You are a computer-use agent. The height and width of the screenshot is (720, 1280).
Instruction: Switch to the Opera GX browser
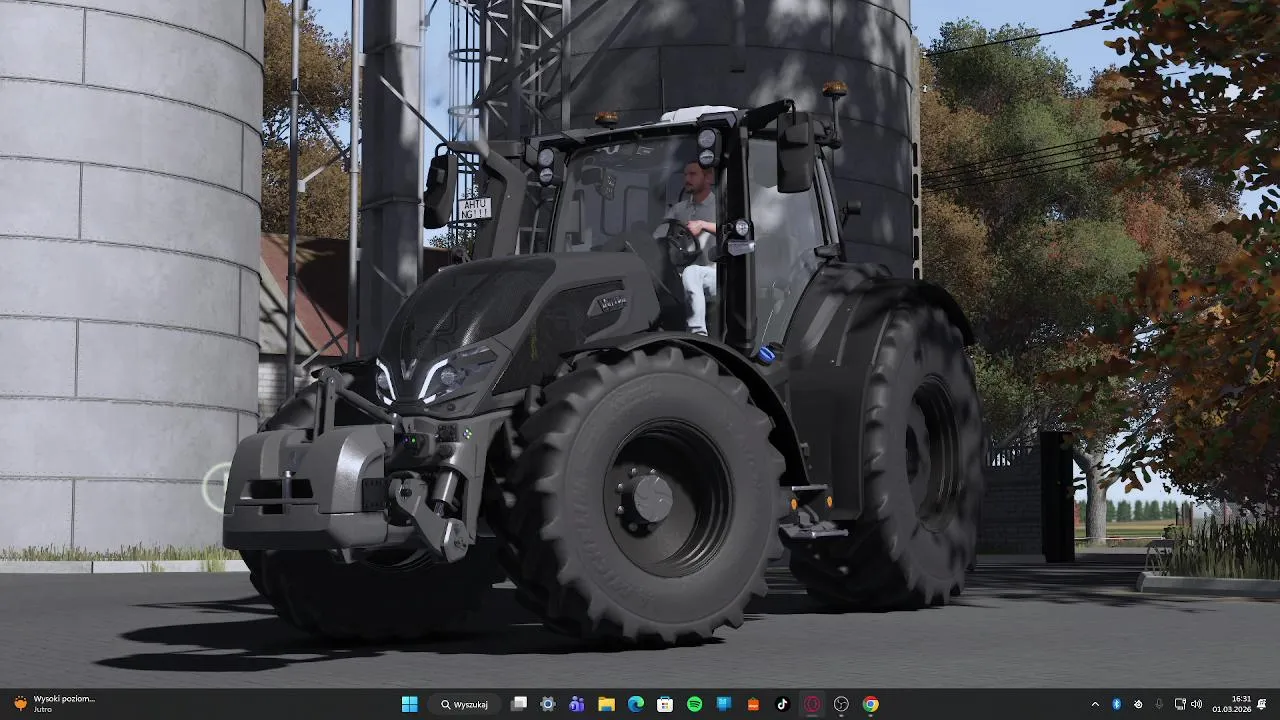click(x=812, y=704)
